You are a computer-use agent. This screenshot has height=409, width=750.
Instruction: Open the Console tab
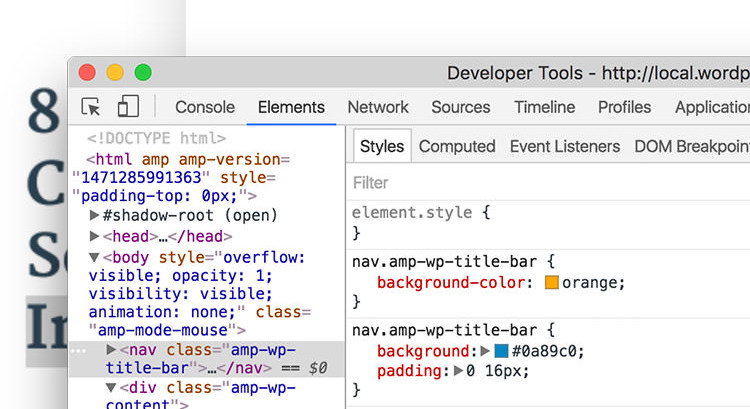pos(205,107)
